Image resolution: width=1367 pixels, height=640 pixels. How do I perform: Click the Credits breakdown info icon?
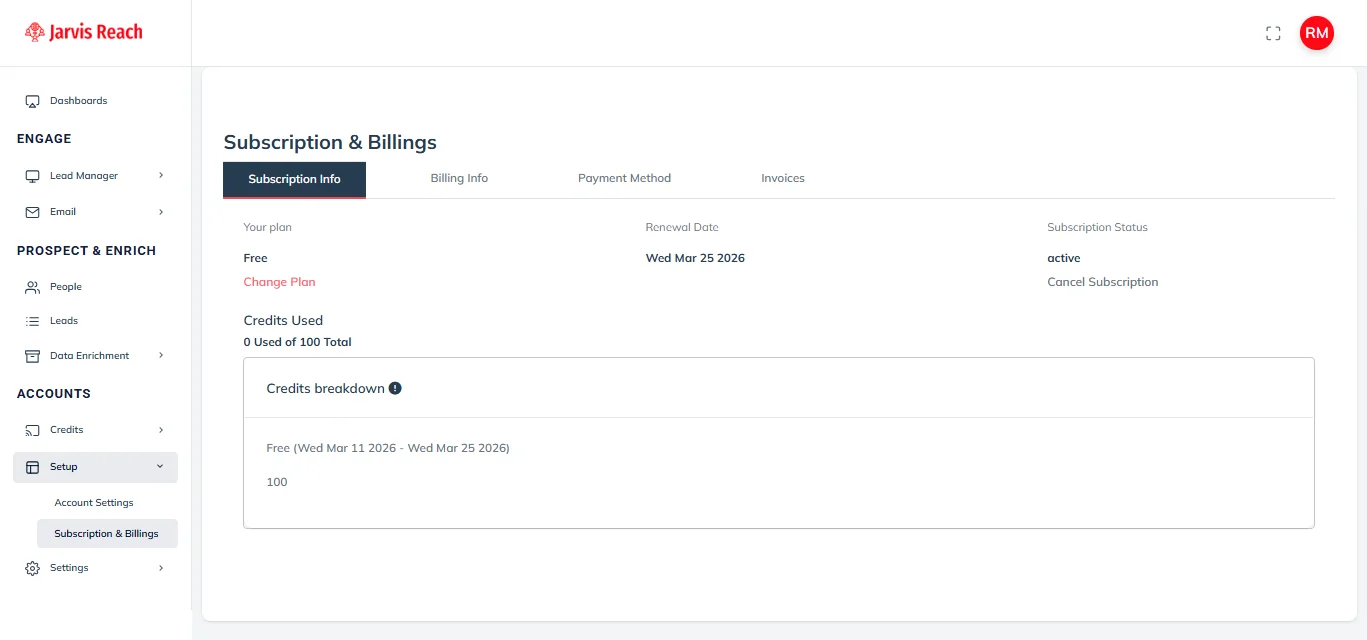(395, 388)
